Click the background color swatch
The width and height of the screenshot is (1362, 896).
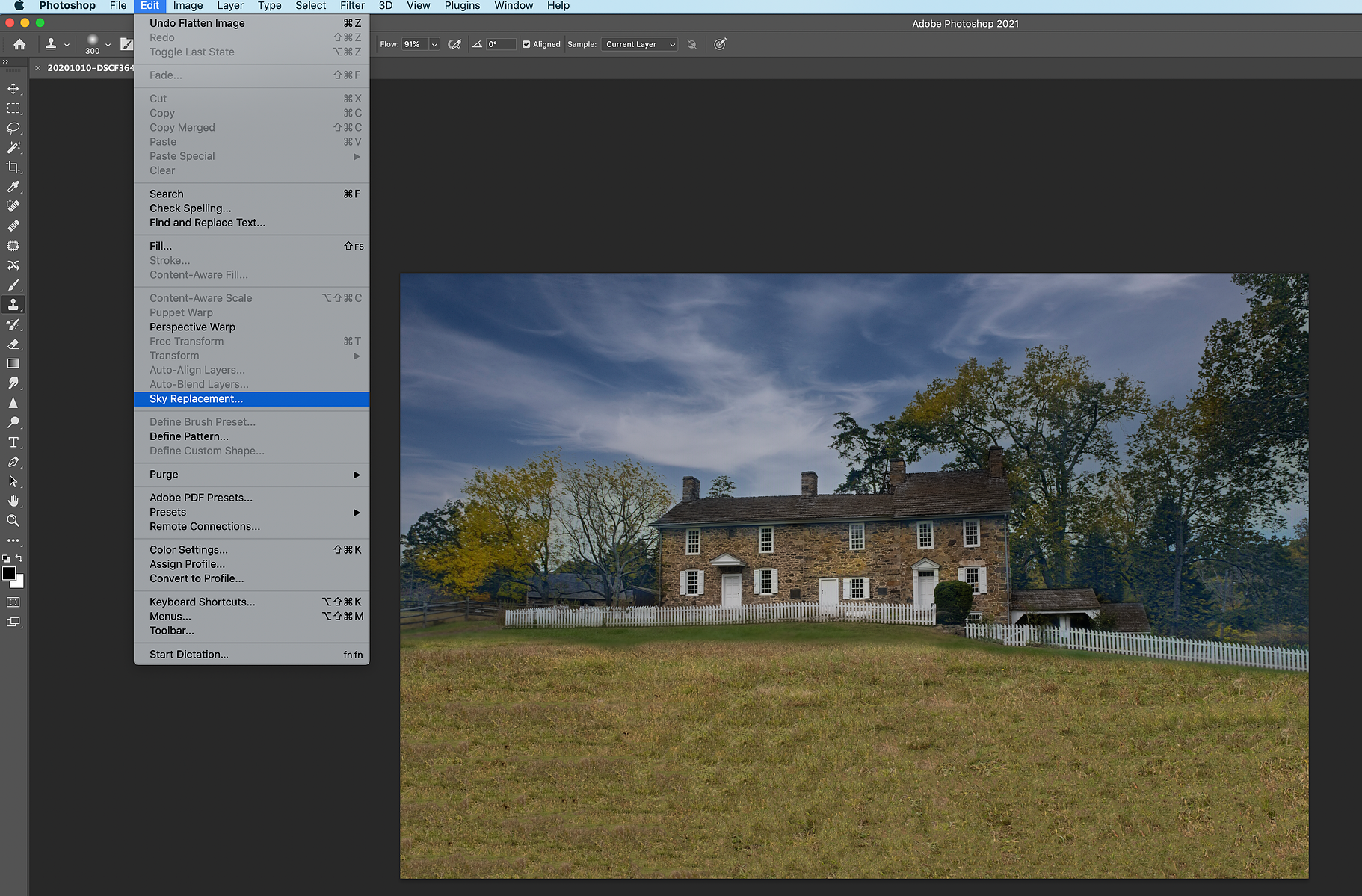19,583
